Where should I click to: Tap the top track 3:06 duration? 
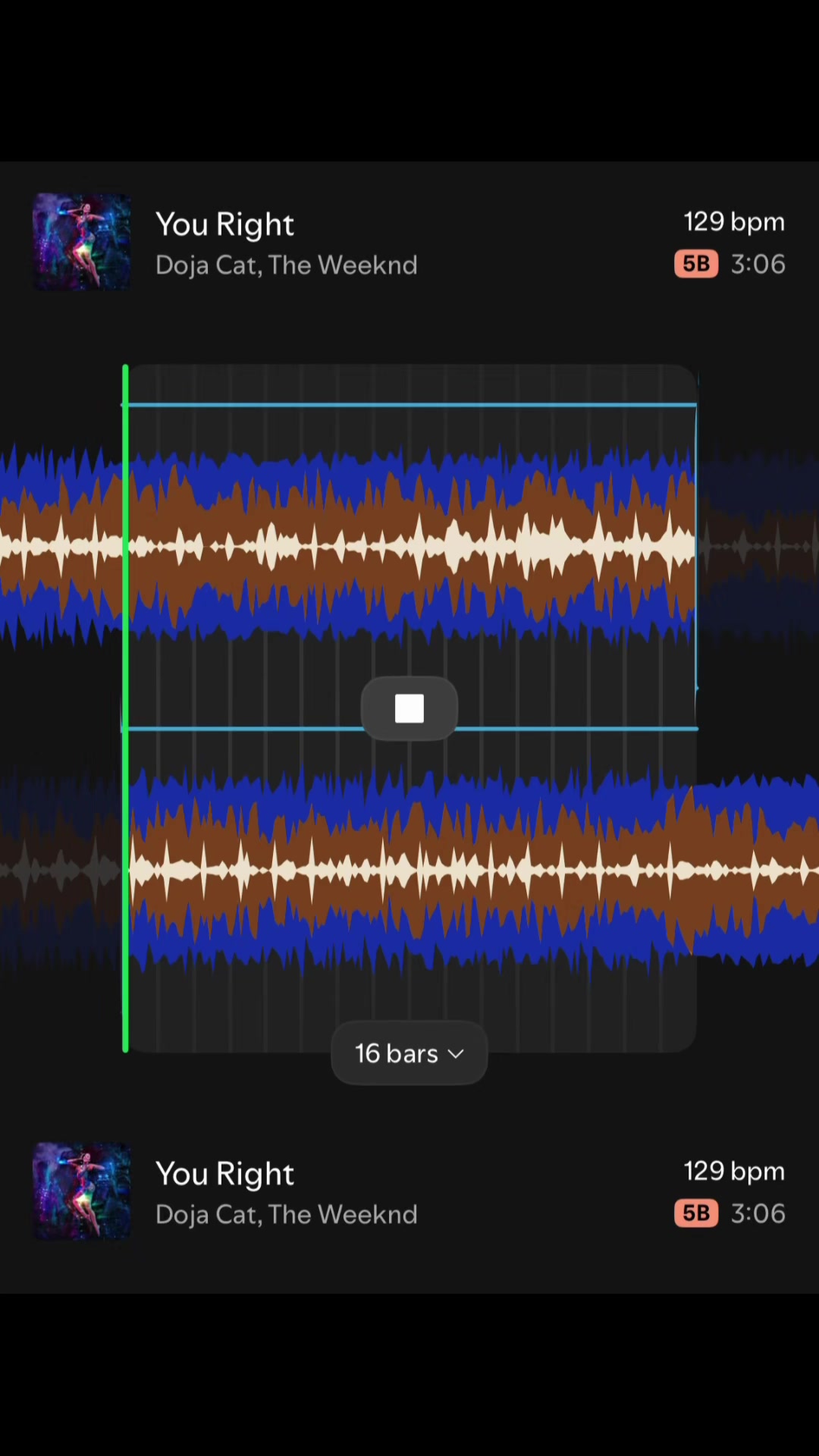point(758,264)
